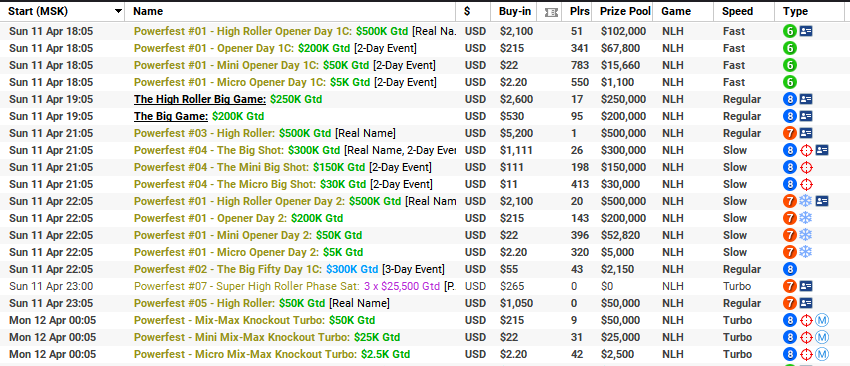
Task: Click the snowflake icon in Opener Day 2 $200K row
Action: 806,218
